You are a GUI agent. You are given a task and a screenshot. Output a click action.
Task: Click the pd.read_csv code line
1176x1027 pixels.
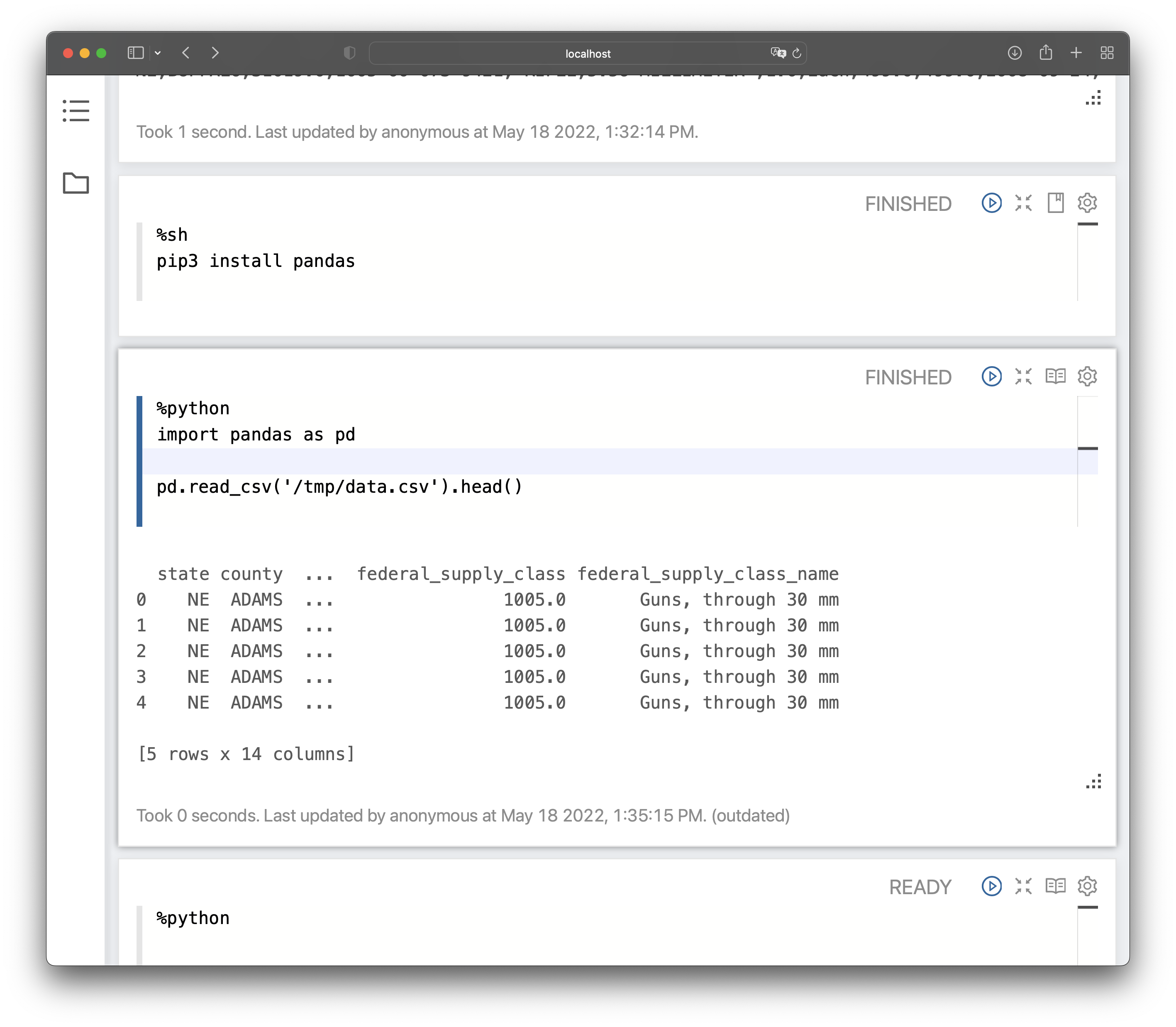pos(340,487)
